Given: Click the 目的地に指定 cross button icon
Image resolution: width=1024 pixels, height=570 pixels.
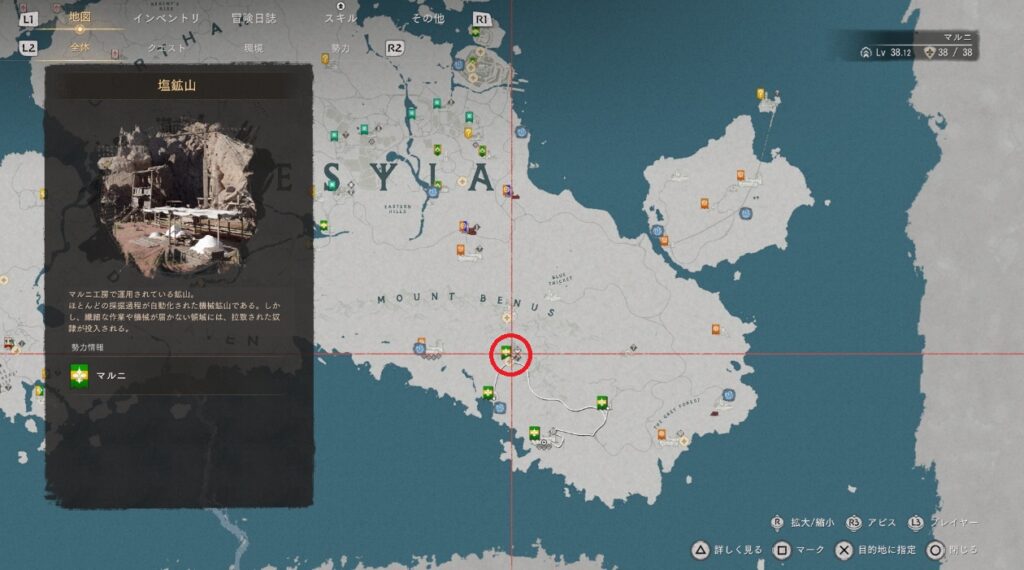Looking at the screenshot, I should point(844,550).
